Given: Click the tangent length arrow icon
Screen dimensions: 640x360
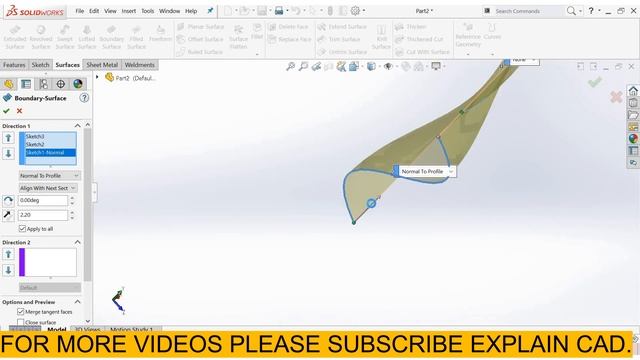Looking at the screenshot, I should tap(8, 215).
